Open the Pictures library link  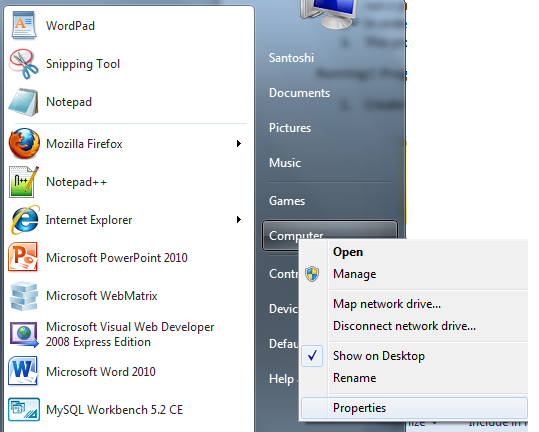click(x=290, y=128)
